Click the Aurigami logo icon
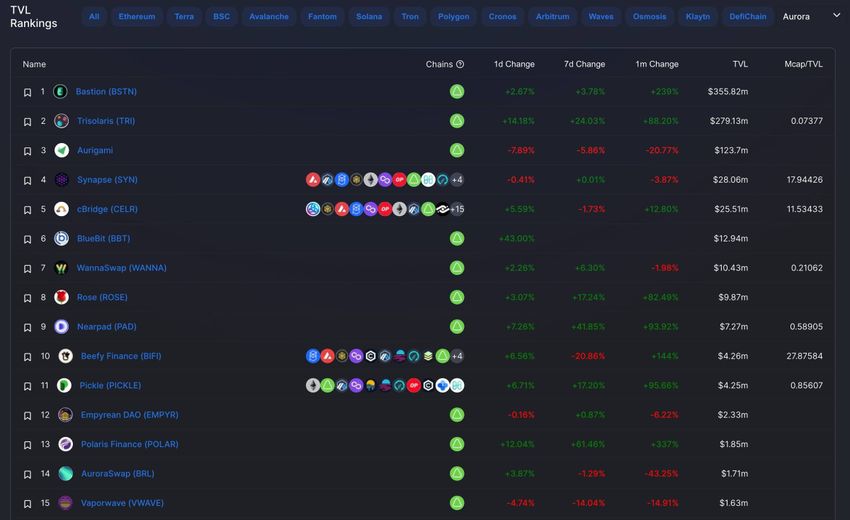The image size is (850, 520). coord(61,150)
